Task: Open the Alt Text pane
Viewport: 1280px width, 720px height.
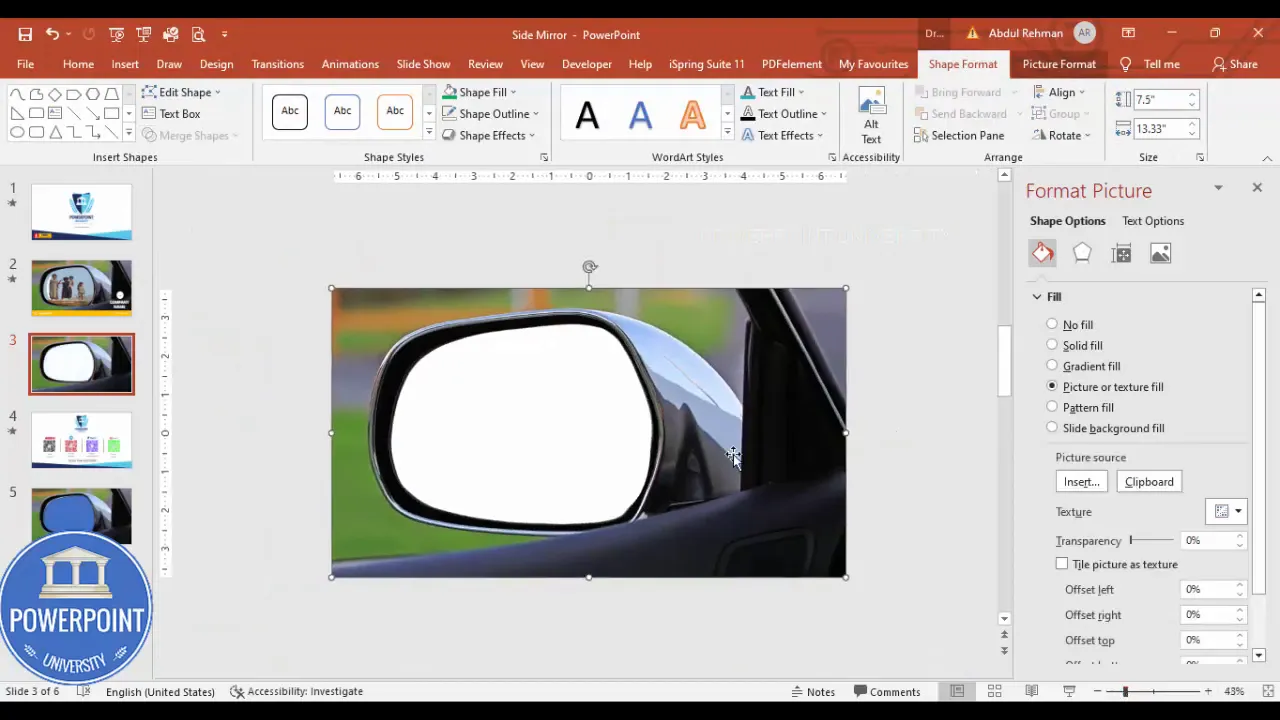Action: 871,116
